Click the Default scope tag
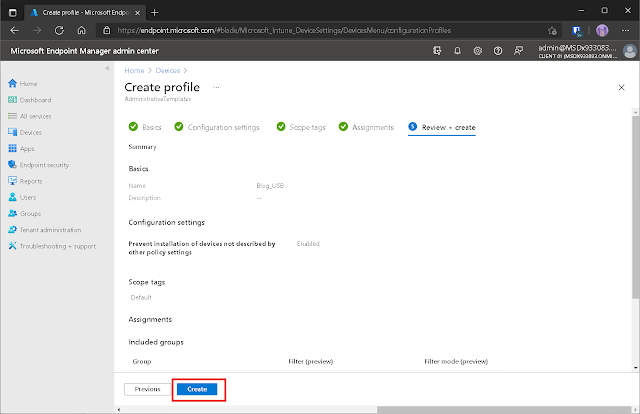Screen dimensions: 640x414 (x=141, y=297)
